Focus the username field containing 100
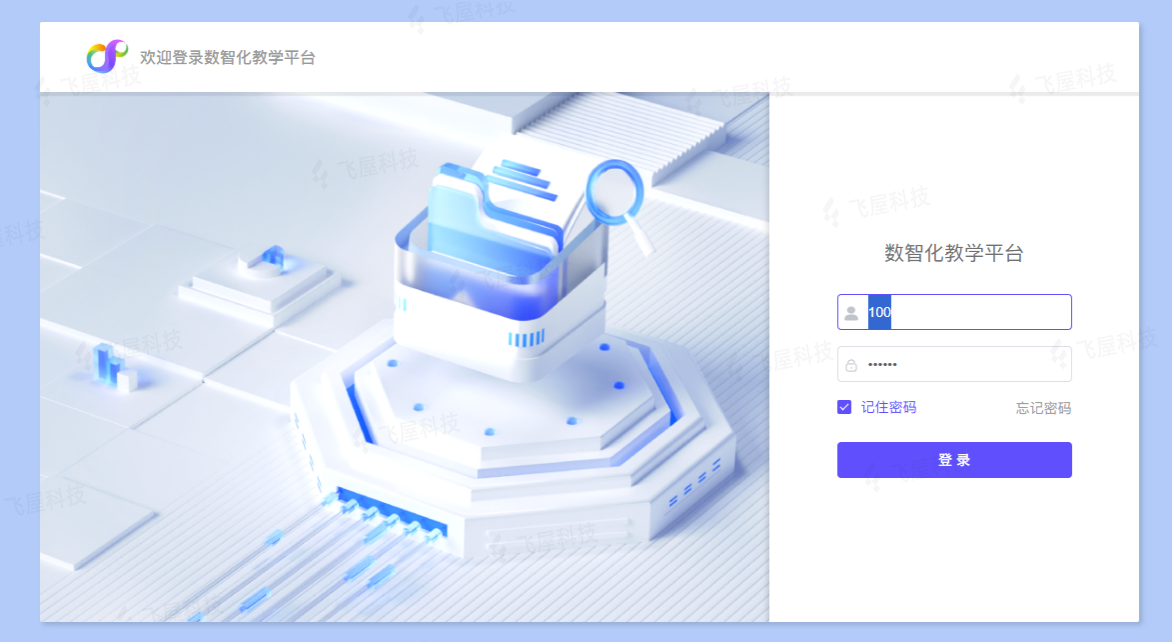This screenshot has width=1173, height=642. 954,312
